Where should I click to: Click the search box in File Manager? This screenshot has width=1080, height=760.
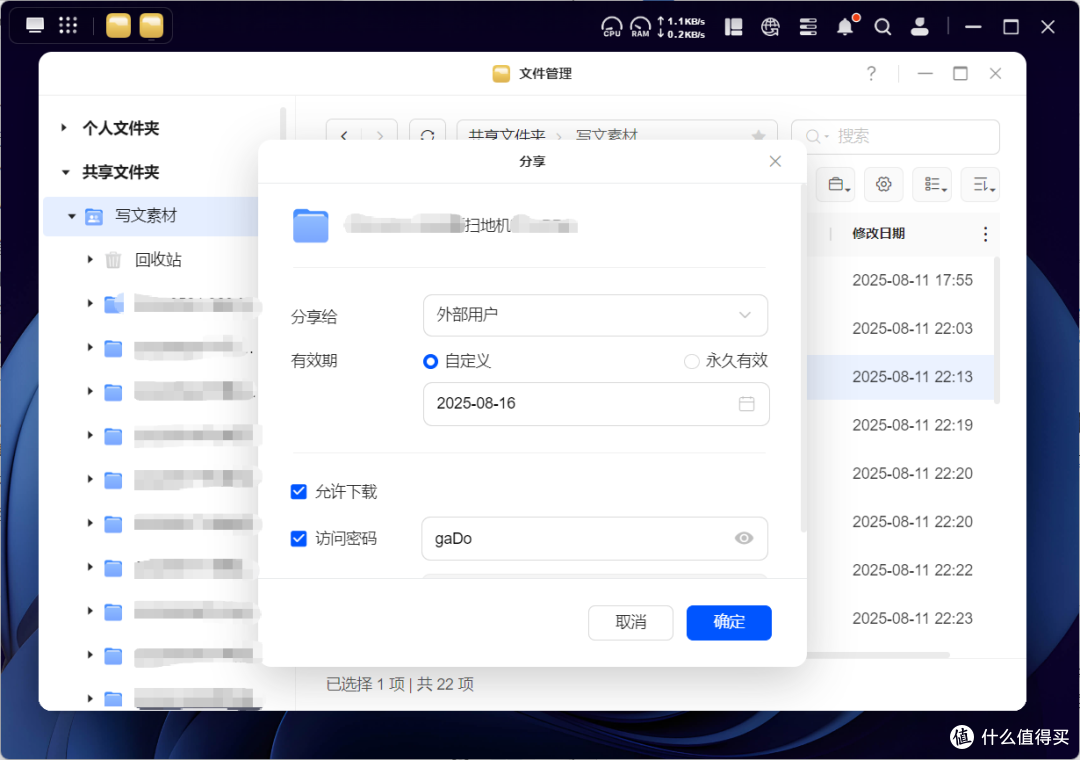pos(895,136)
